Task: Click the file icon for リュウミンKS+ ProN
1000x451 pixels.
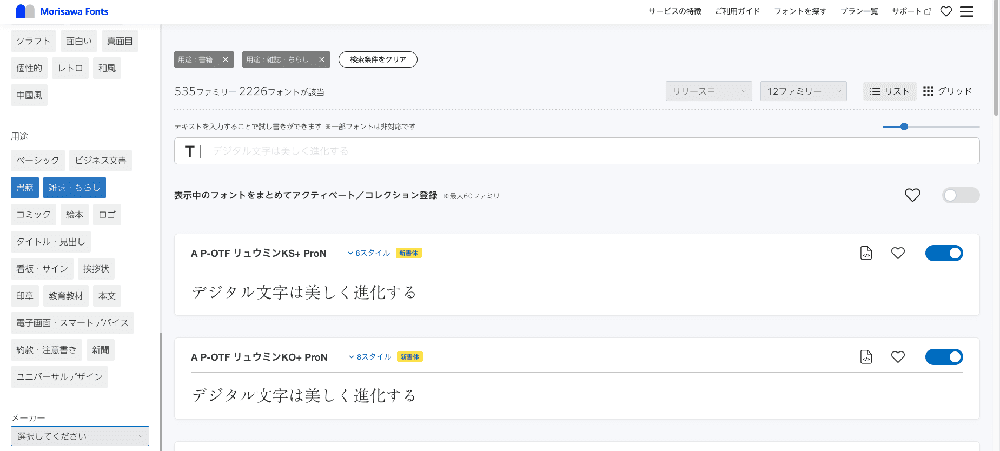Action: (866, 253)
